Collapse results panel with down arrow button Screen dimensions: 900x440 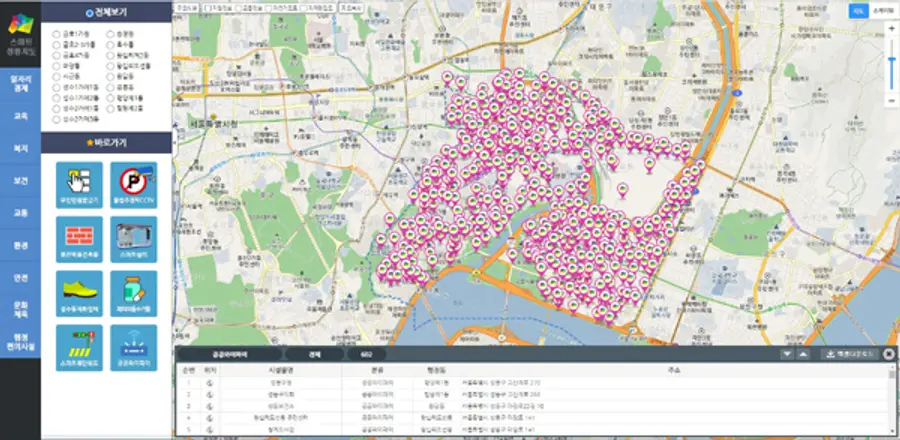pos(788,354)
